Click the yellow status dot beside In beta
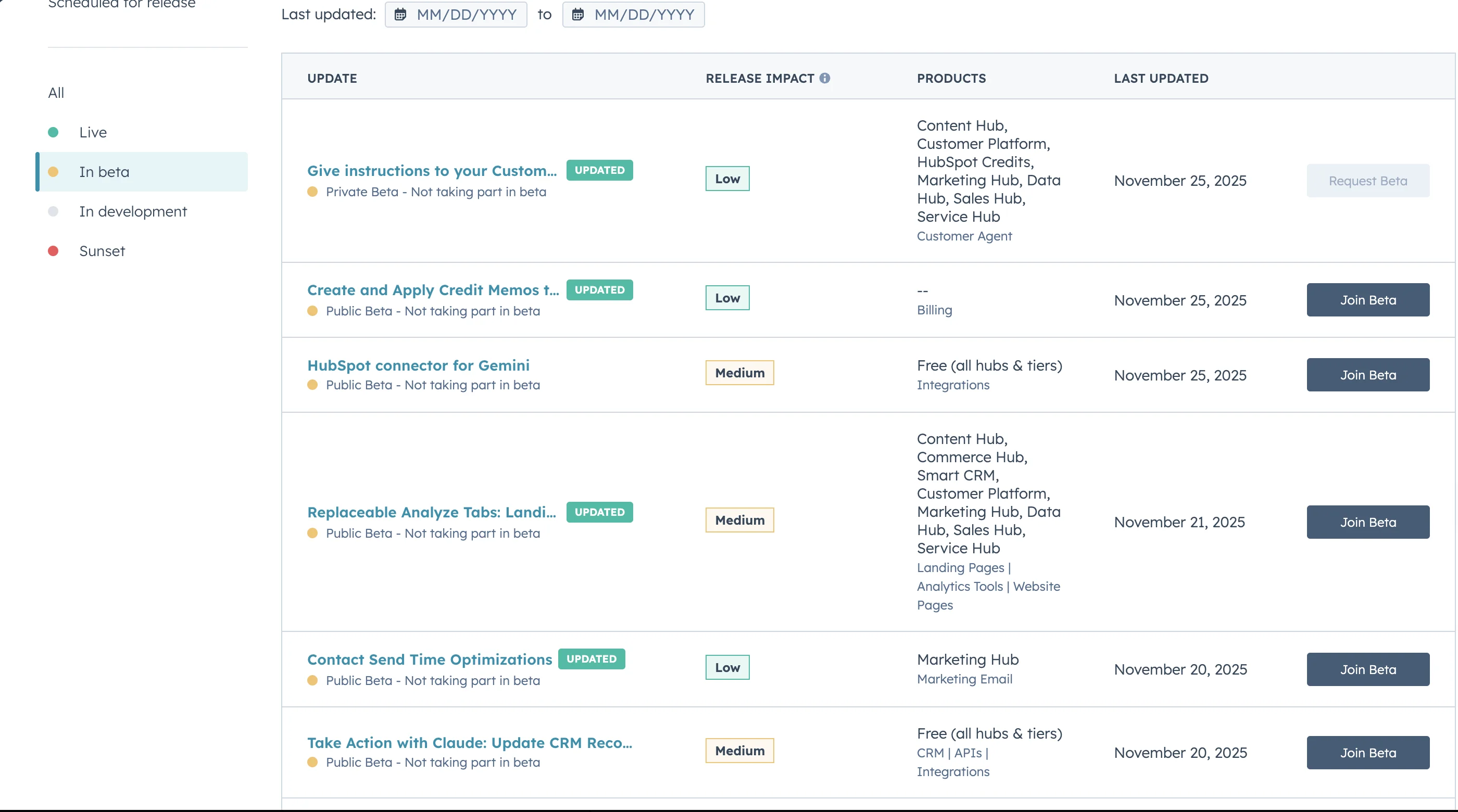1458x812 pixels. point(53,171)
